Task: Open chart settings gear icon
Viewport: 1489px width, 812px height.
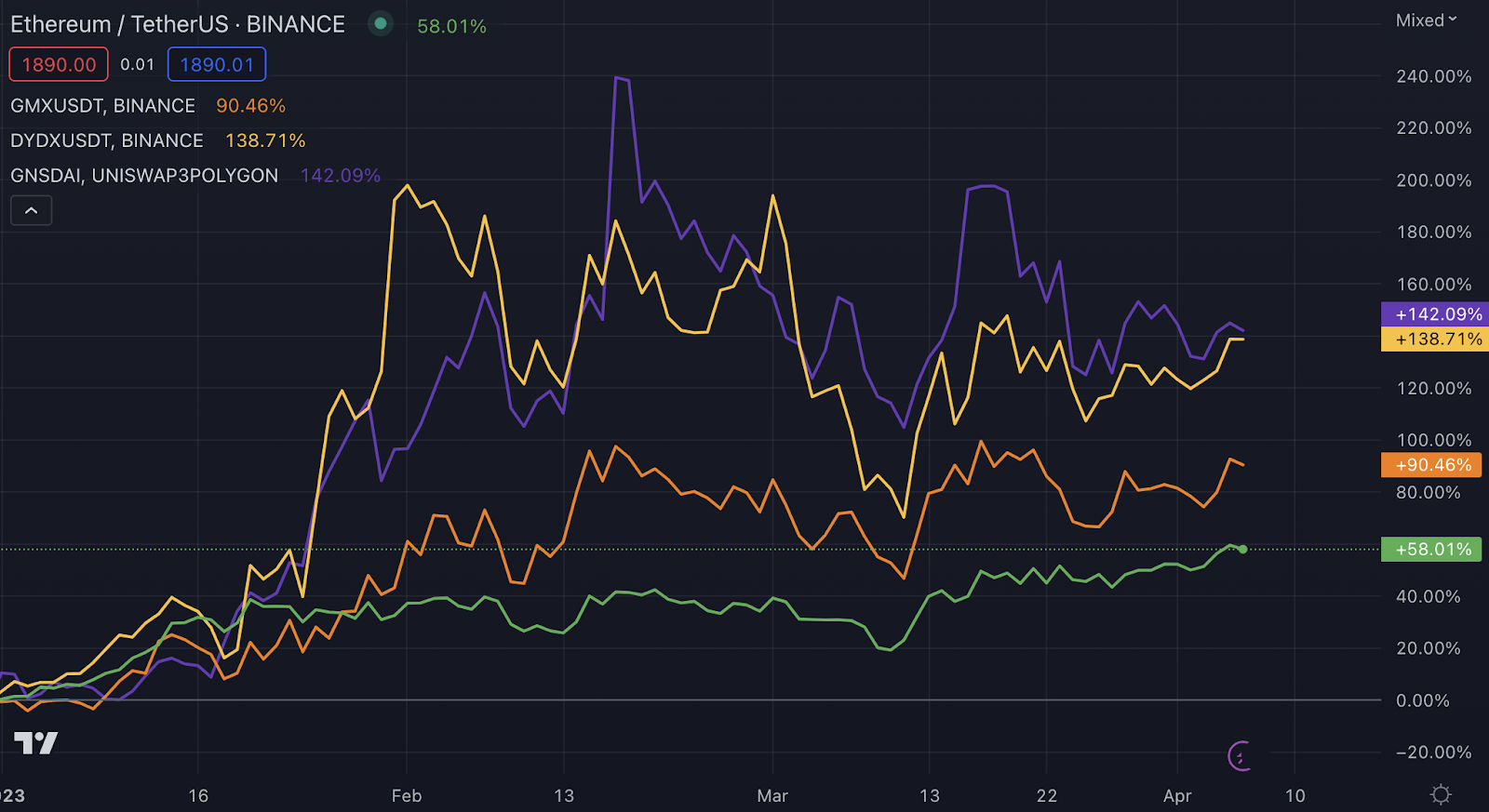Action: pyautogui.click(x=1441, y=794)
